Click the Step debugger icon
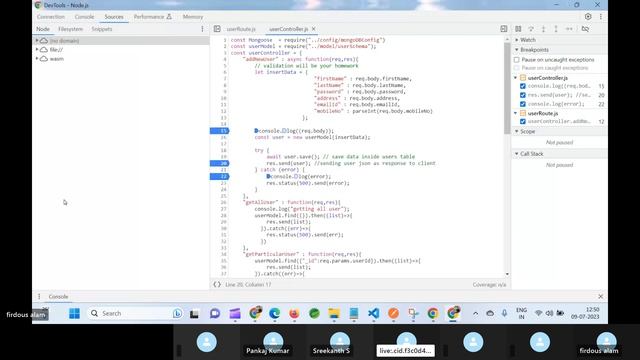Image resolution: width=640 pixels, height=360 pixels. tap(569, 29)
